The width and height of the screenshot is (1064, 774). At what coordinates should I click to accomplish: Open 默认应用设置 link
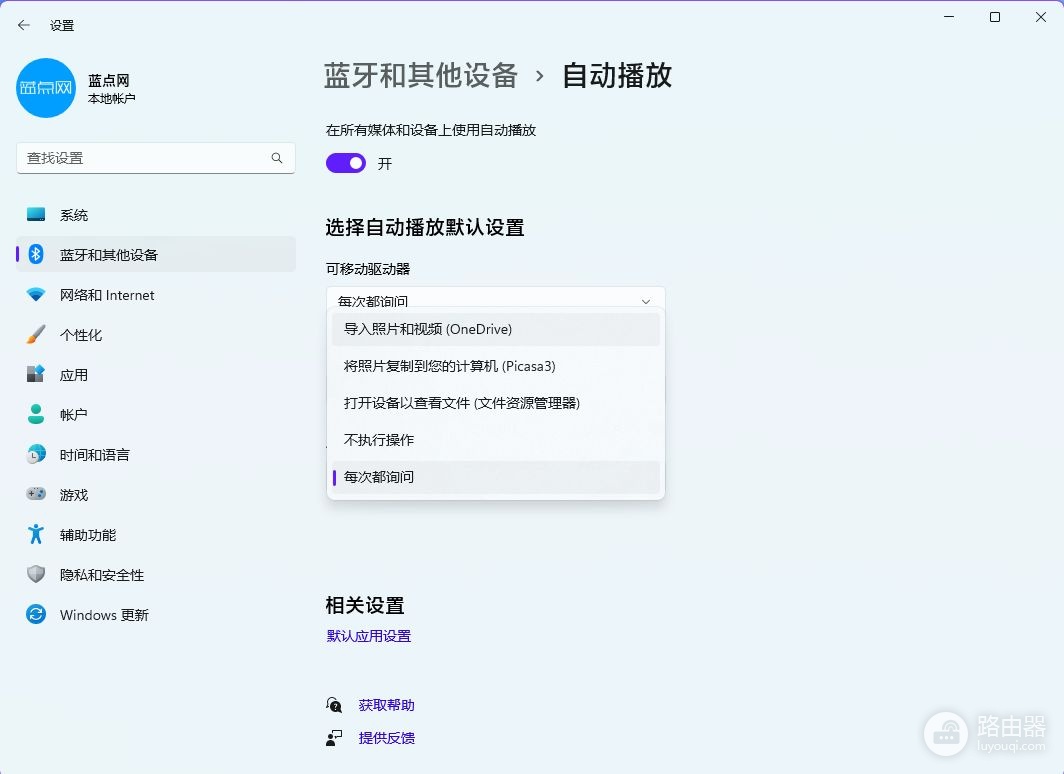pyautogui.click(x=368, y=636)
